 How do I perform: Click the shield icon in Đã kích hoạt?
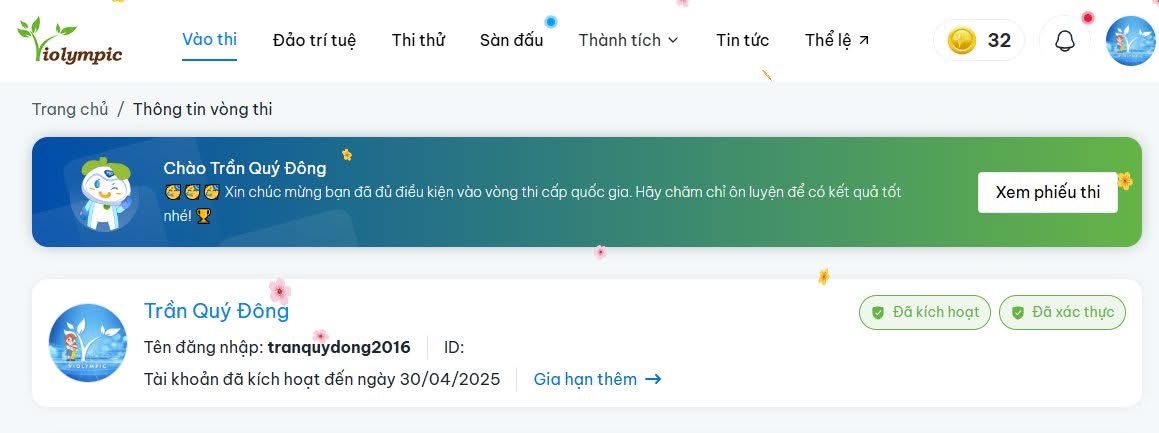pos(878,313)
